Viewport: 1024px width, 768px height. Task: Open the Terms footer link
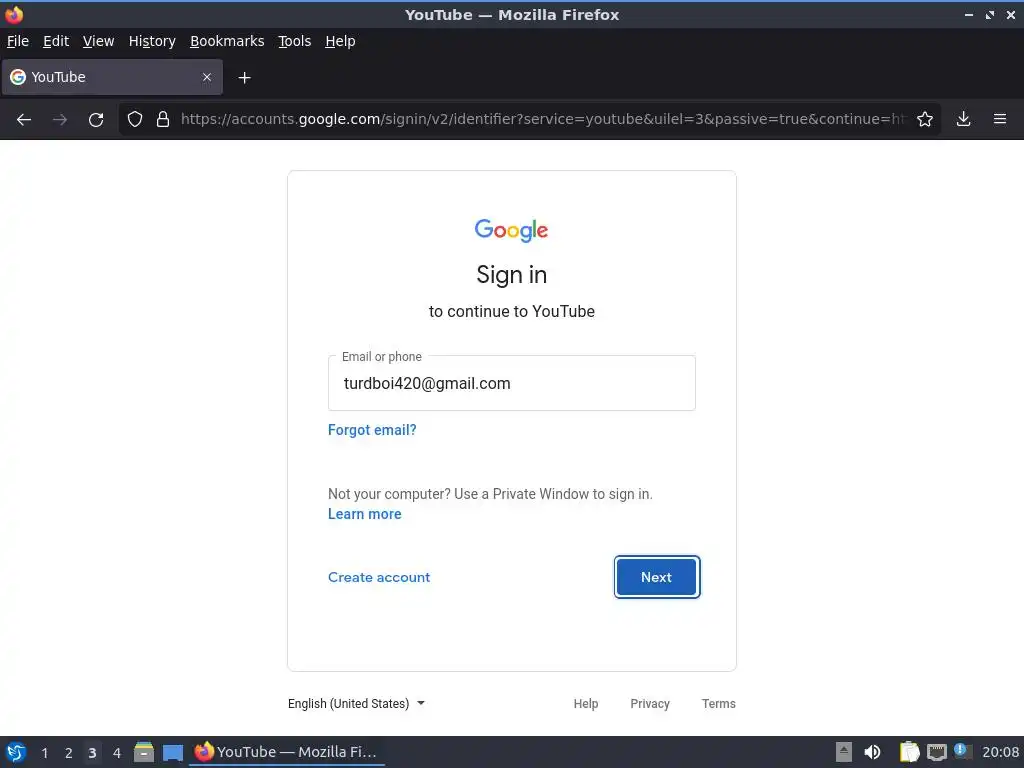(718, 703)
